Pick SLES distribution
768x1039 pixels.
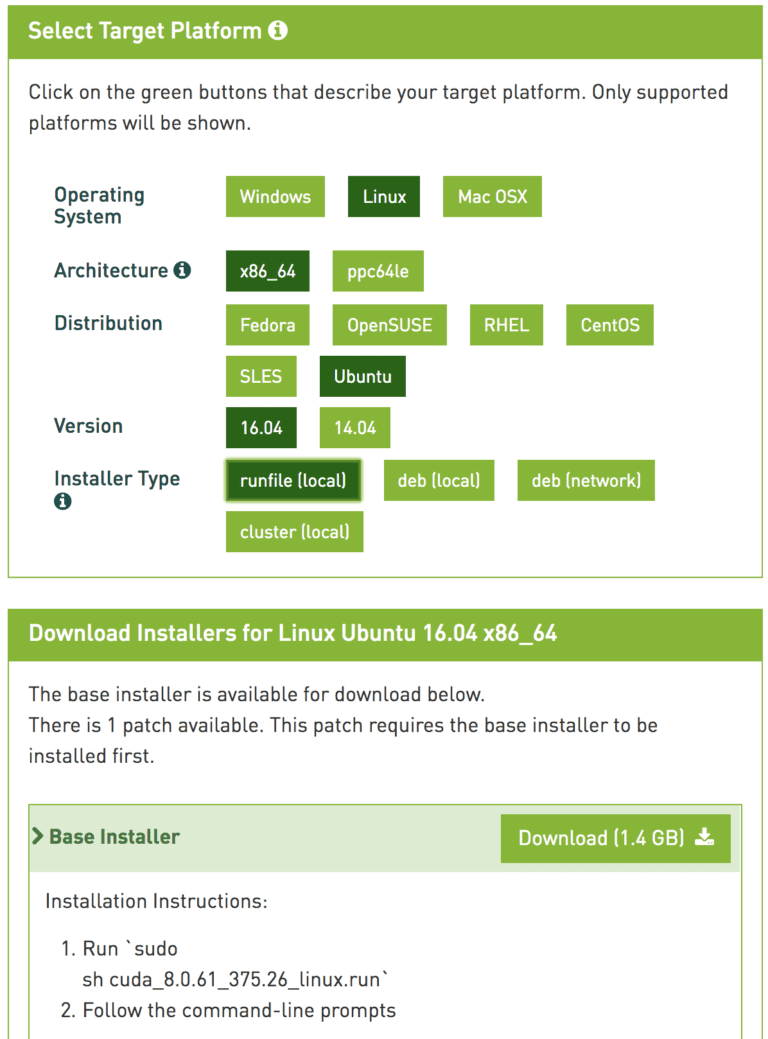pos(261,376)
